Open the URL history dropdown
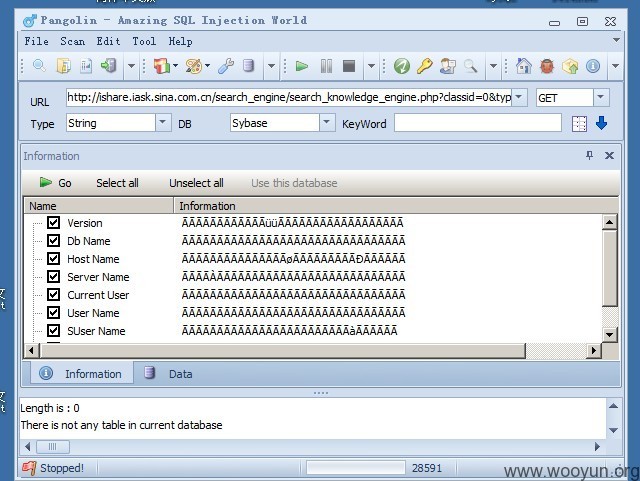 pos(519,97)
